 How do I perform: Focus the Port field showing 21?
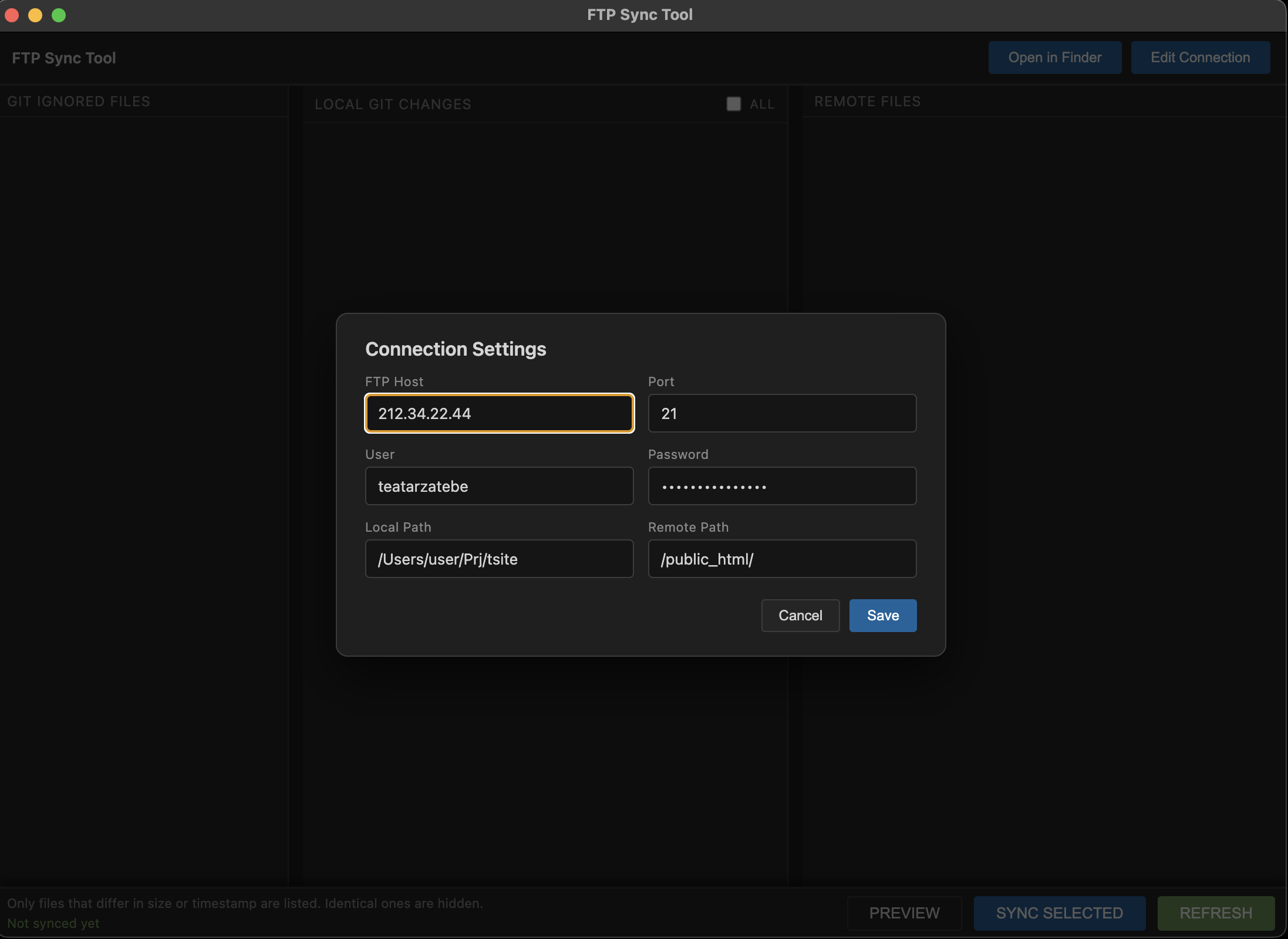[782, 413]
